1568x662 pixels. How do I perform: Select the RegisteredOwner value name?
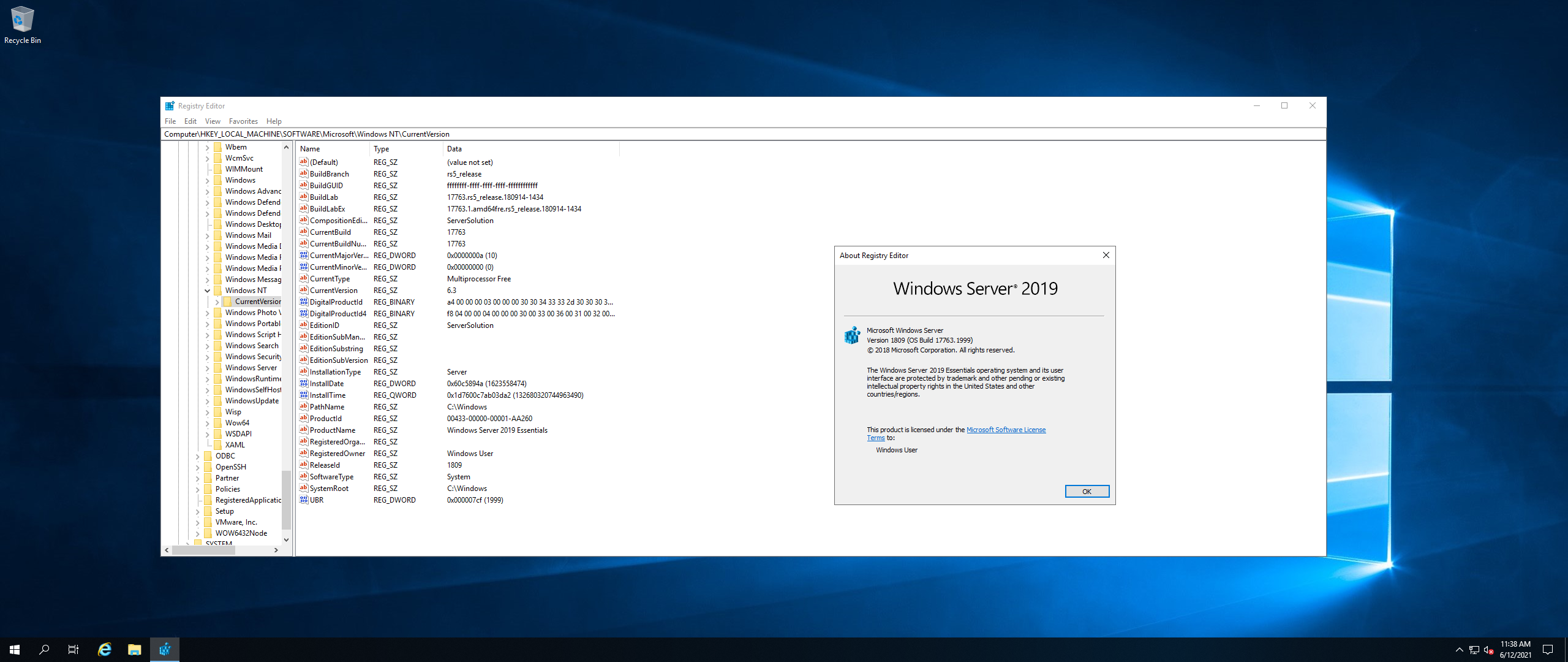pyautogui.click(x=337, y=454)
